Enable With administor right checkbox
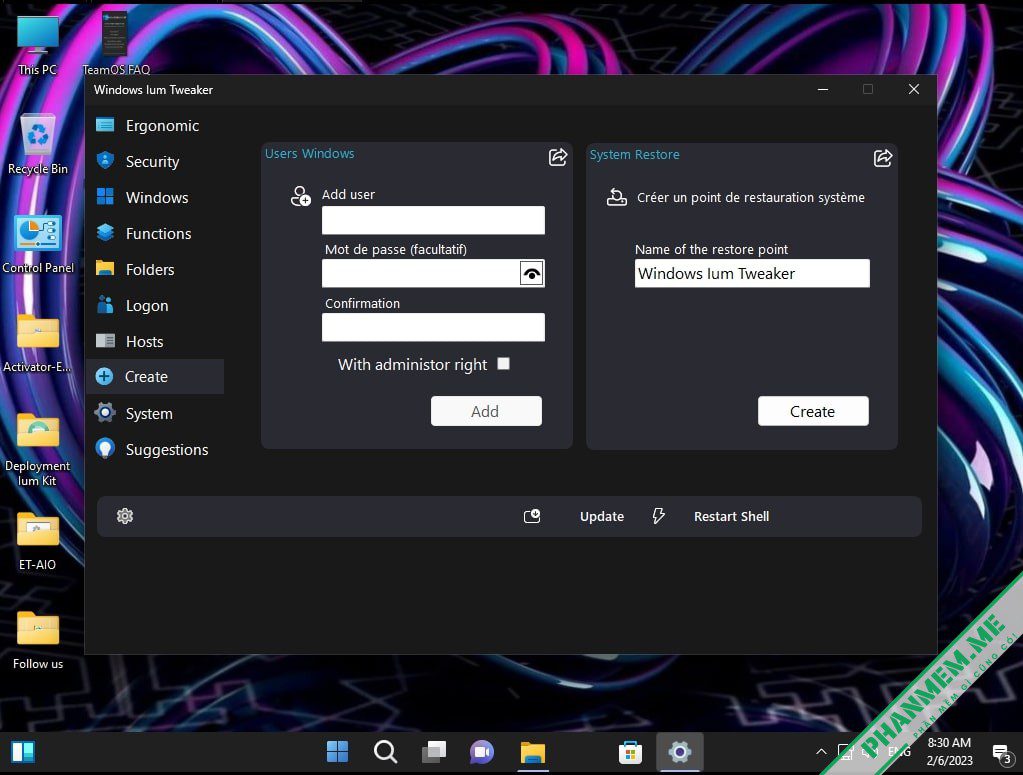 coord(504,363)
